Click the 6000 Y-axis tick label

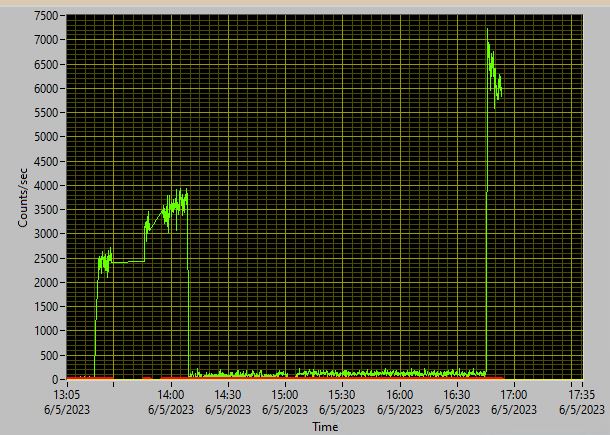coord(46,89)
